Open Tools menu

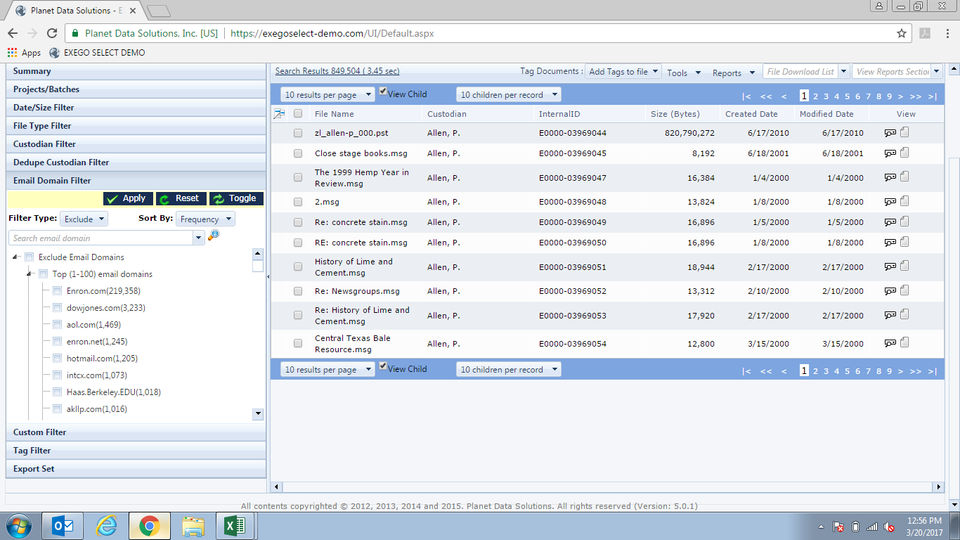click(x=683, y=73)
